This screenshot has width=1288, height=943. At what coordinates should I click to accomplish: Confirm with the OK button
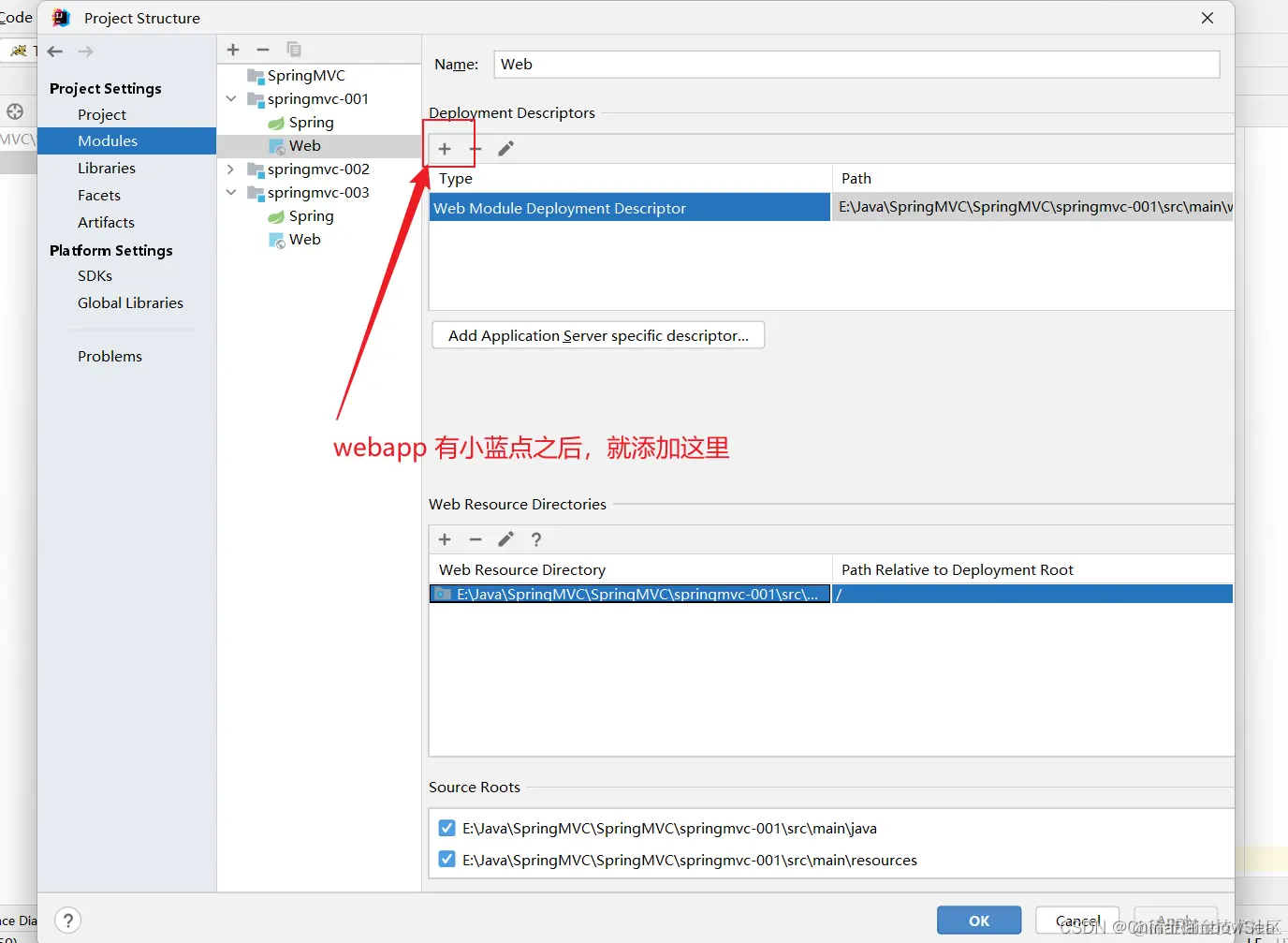(x=979, y=921)
